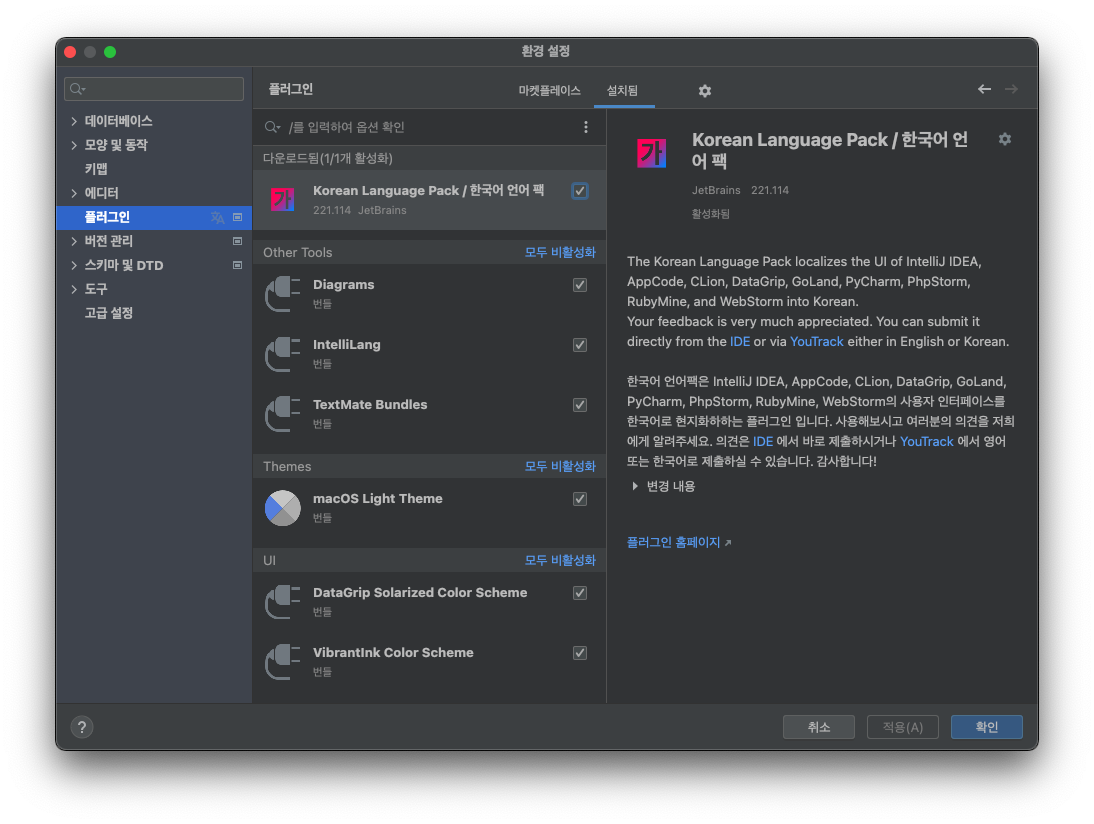Expand the 데이터베이스 tree node
Screen dimensions: 1094x824
point(74,121)
